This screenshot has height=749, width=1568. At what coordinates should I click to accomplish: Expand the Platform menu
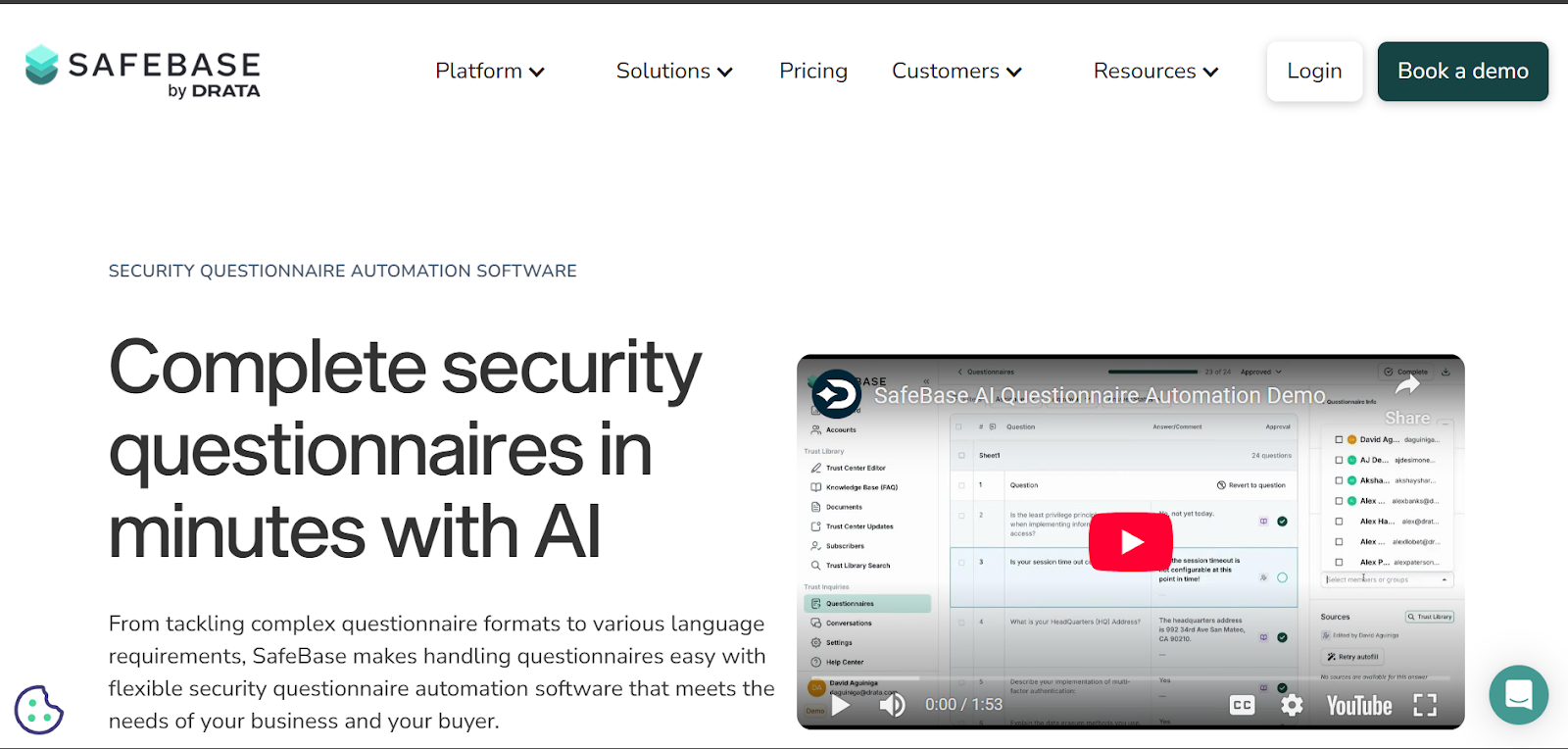pyautogui.click(x=490, y=71)
